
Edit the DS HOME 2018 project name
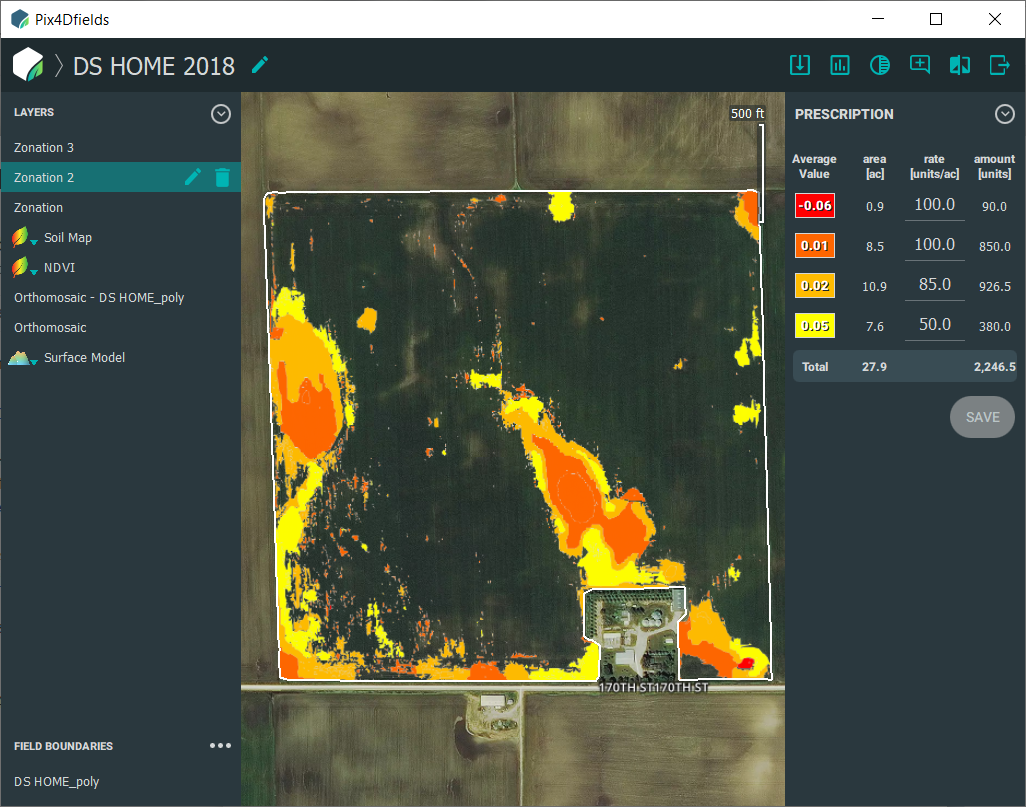coord(260,65)
